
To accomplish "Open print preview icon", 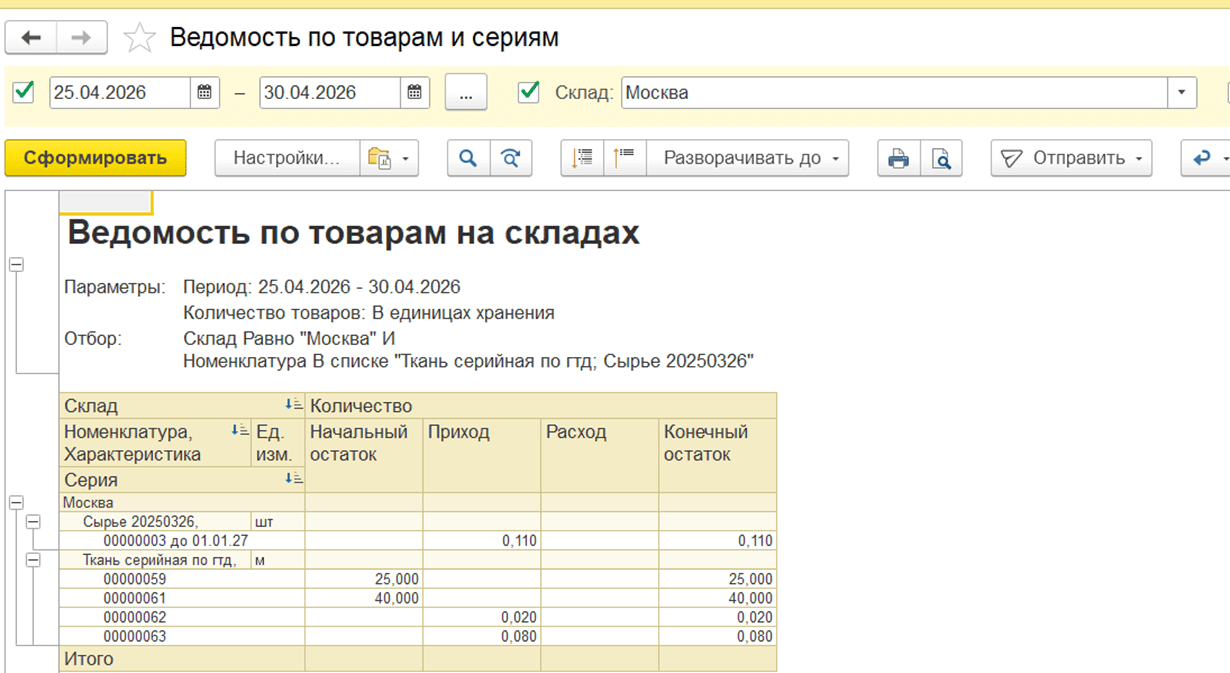I will click(x=941, y=158).
